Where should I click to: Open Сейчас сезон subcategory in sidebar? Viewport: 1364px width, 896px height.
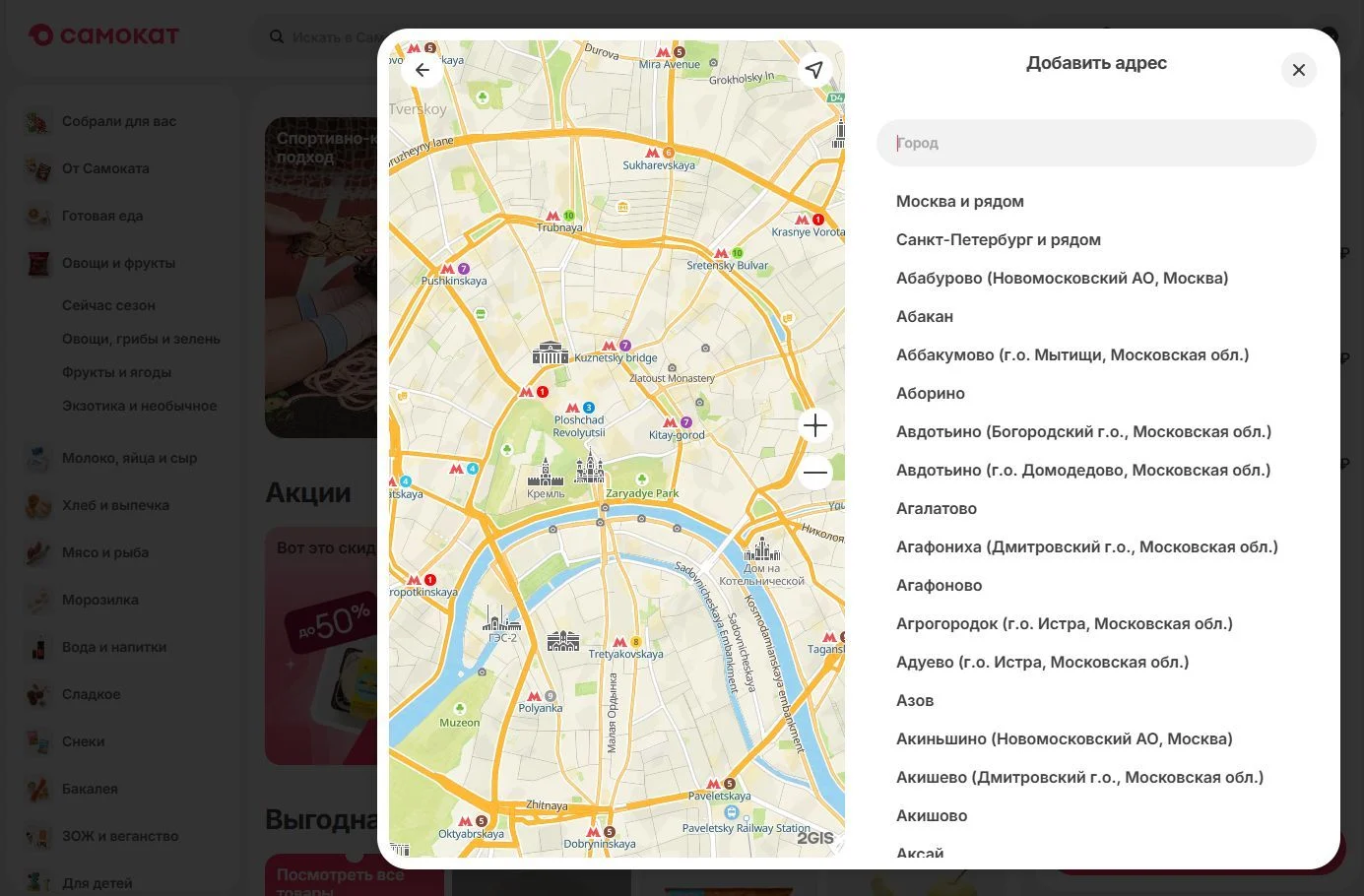[x=108, y=305]
